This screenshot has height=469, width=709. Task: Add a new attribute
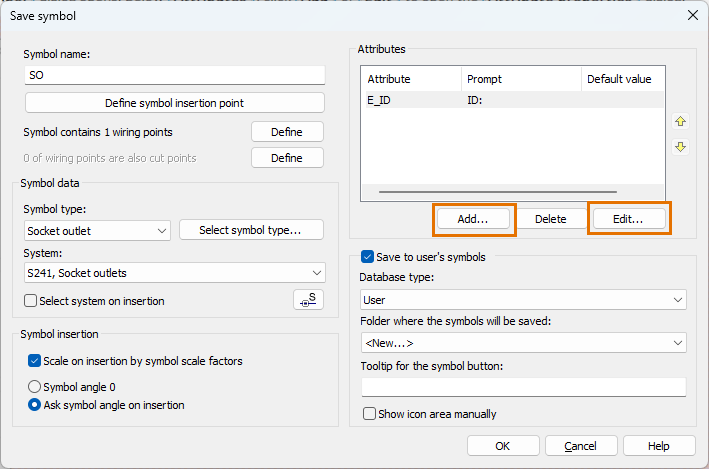(473, 219)
